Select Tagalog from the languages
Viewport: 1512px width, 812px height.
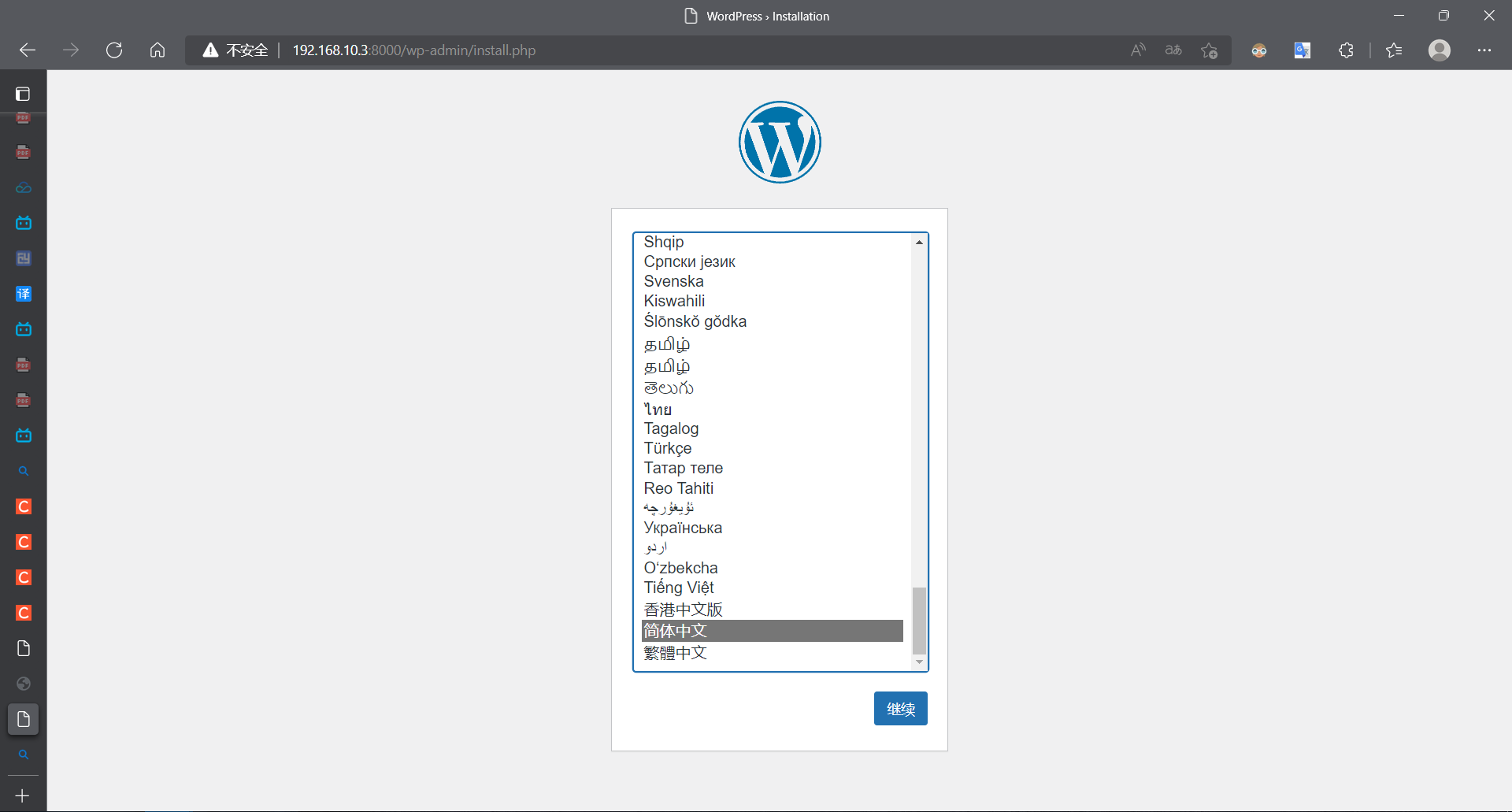773,428
